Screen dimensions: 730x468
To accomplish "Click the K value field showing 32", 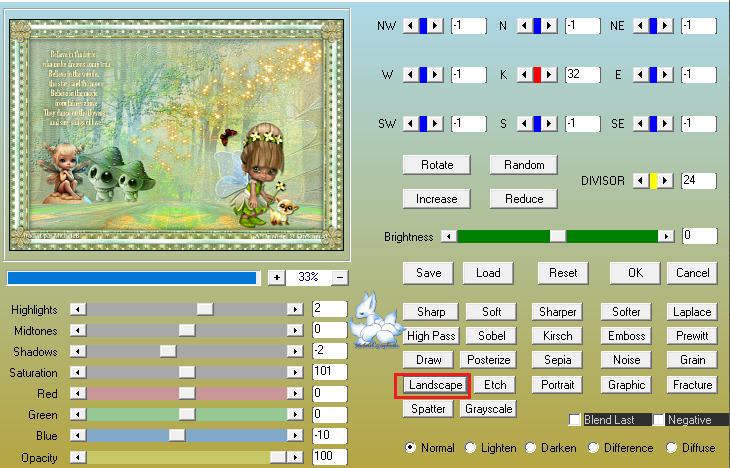I will point(582,75).
